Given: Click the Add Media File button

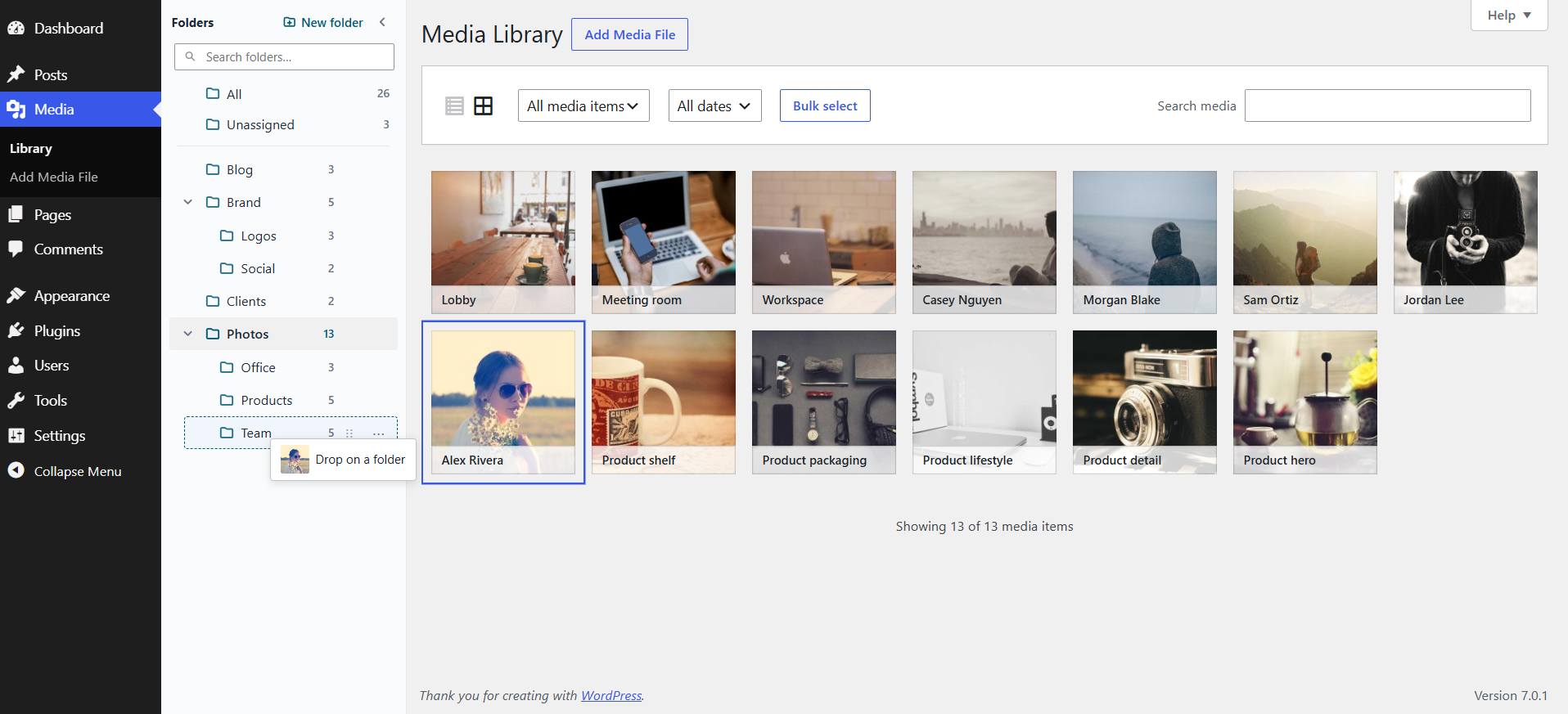Looking at the screenshot, I should point(629,34).
